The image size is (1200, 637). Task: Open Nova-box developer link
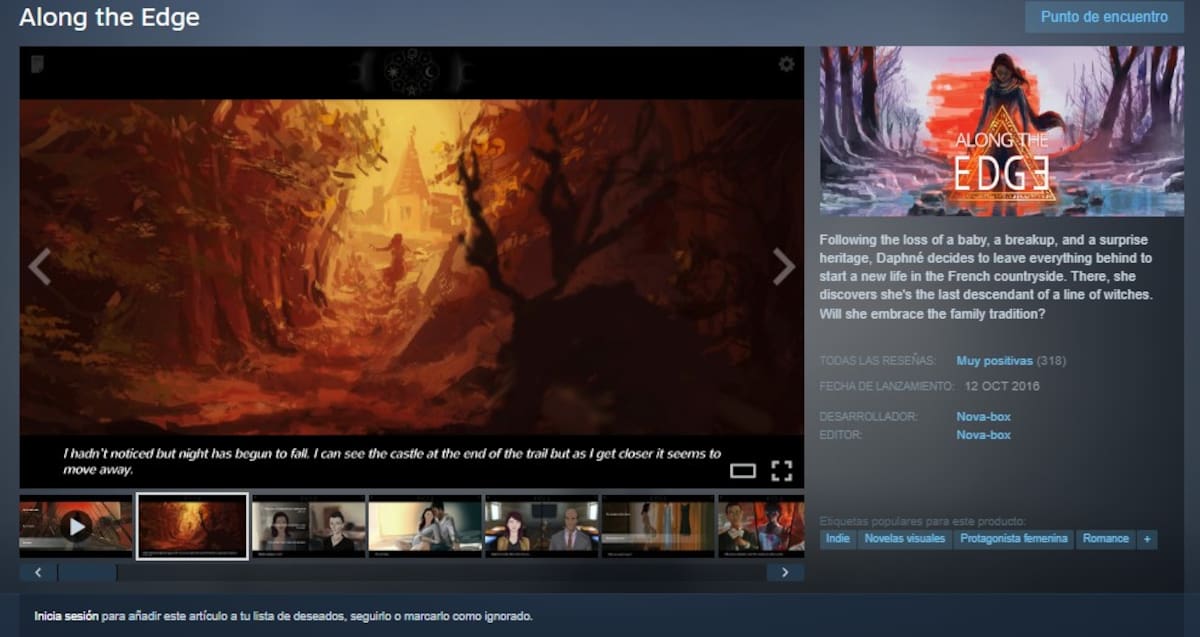pos(983,416)
